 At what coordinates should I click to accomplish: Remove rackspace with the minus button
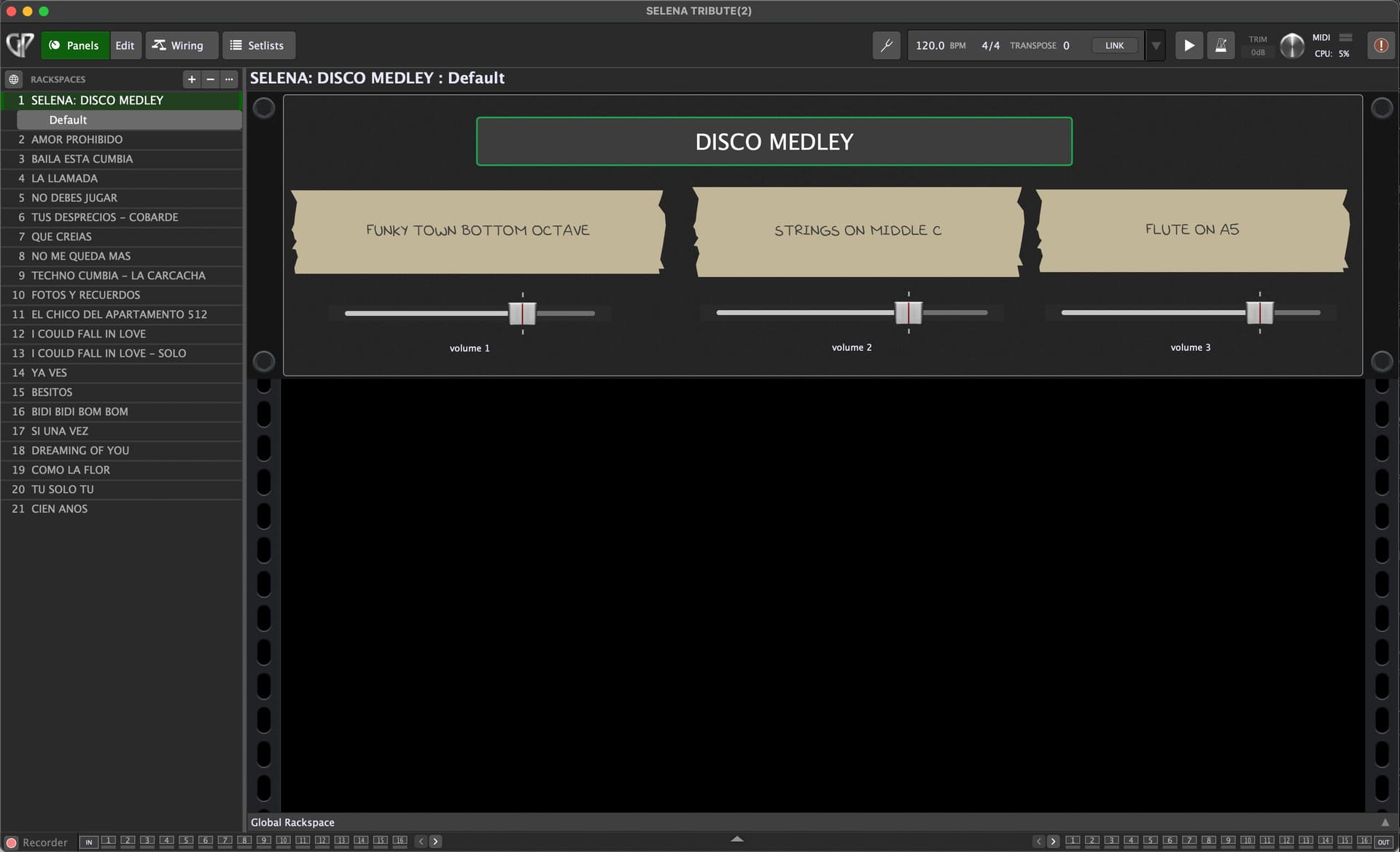coord(210,79)
